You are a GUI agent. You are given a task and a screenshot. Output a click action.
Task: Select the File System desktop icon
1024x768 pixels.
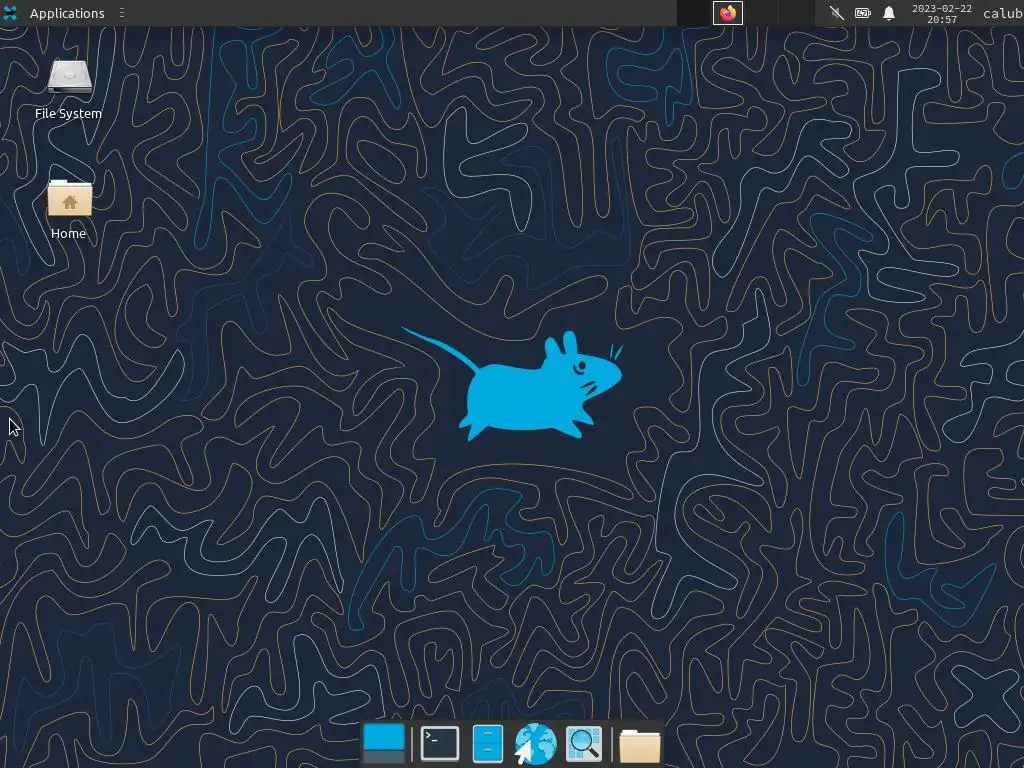click(x=69, y=78)
